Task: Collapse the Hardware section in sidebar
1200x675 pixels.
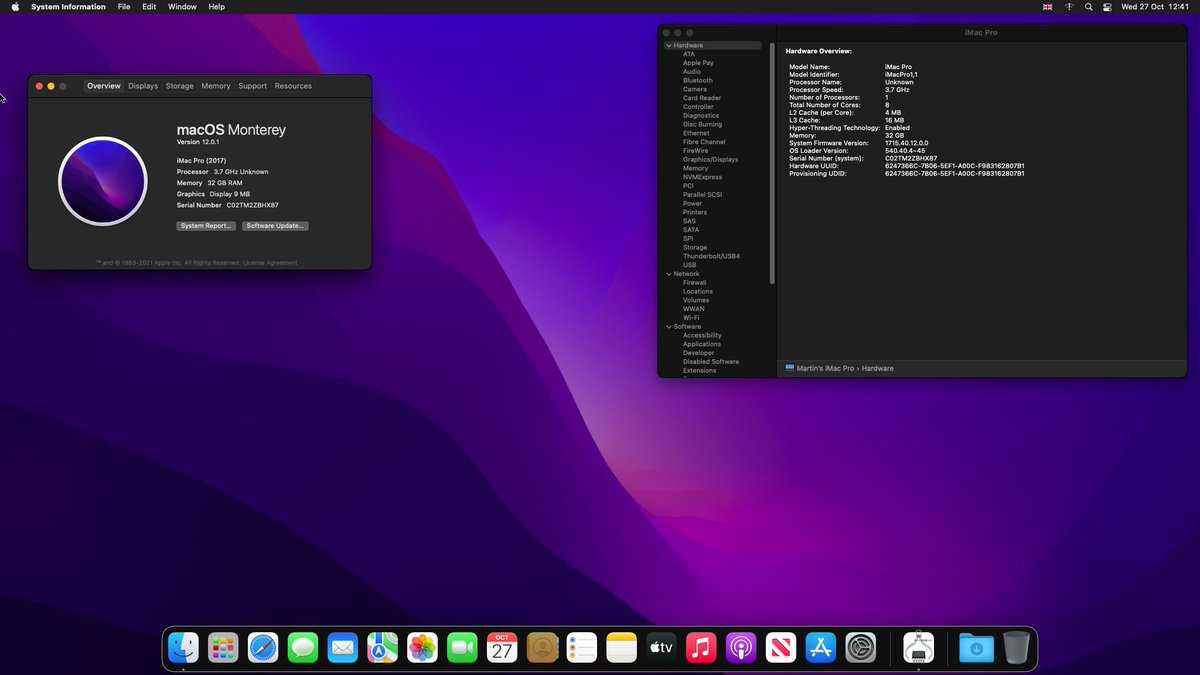Action: (669, 45)
